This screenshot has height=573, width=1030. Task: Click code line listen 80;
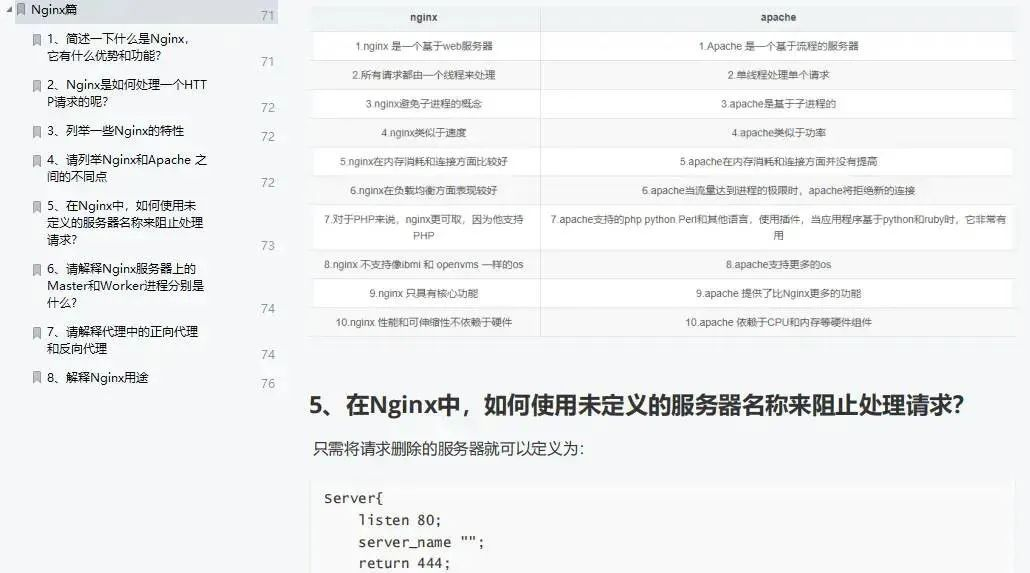click(x=399, y=520)
